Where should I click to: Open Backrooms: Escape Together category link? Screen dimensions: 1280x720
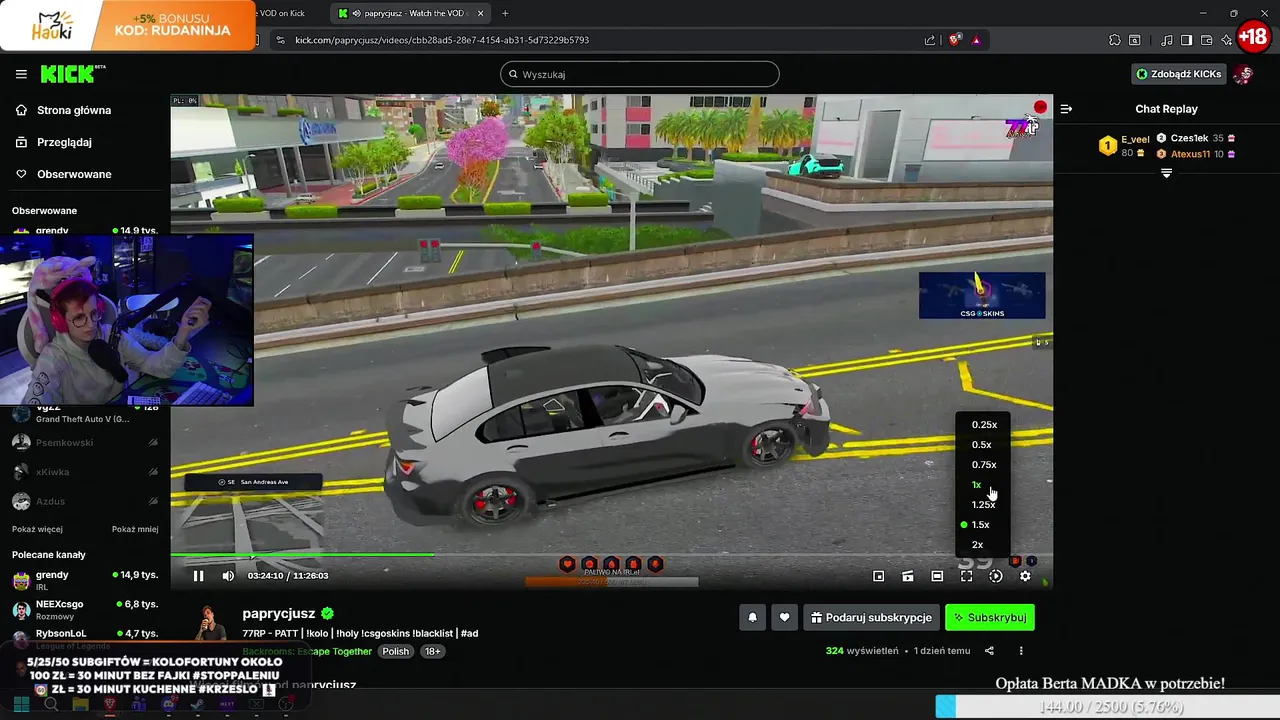coord(307,651)
